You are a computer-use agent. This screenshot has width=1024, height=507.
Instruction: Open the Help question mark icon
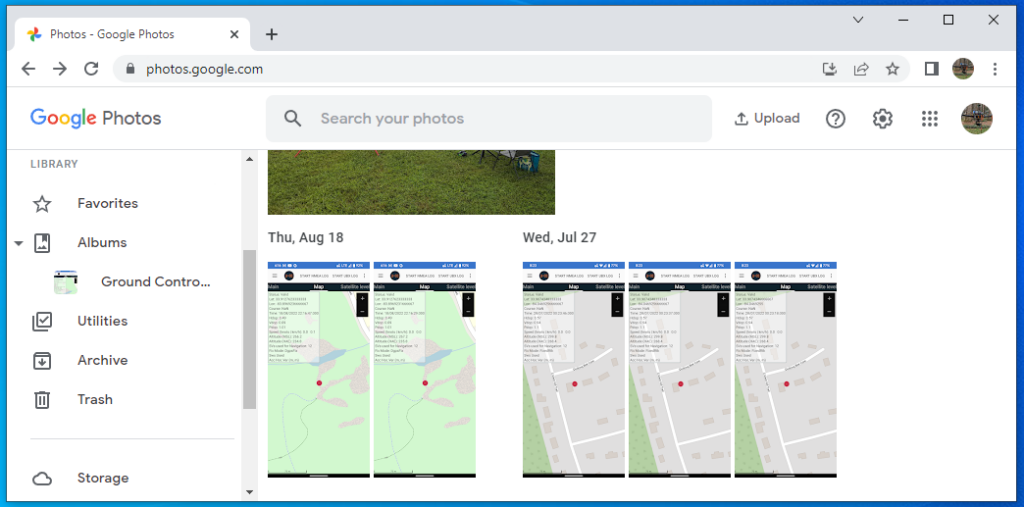[835, 118]
